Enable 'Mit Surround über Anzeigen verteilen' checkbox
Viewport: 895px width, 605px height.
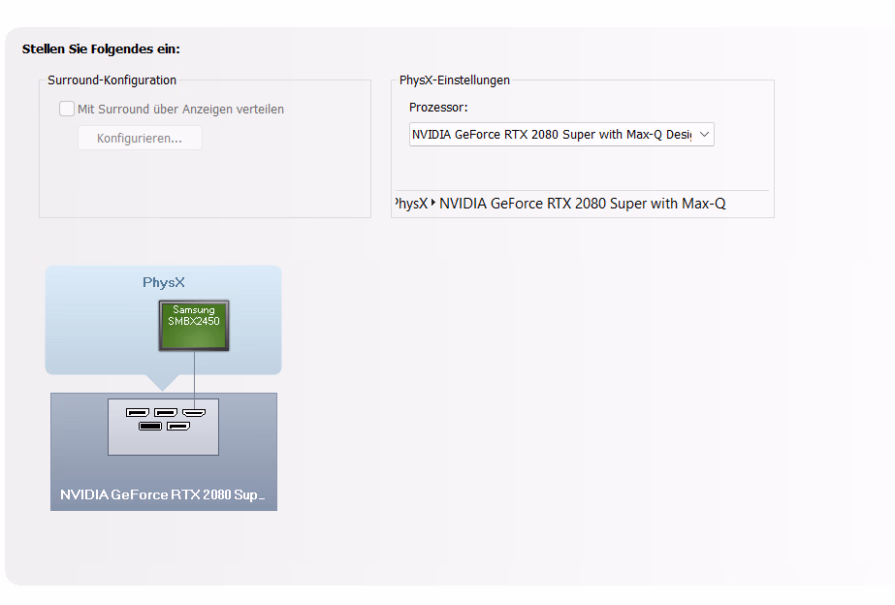[x=67, y=108]
